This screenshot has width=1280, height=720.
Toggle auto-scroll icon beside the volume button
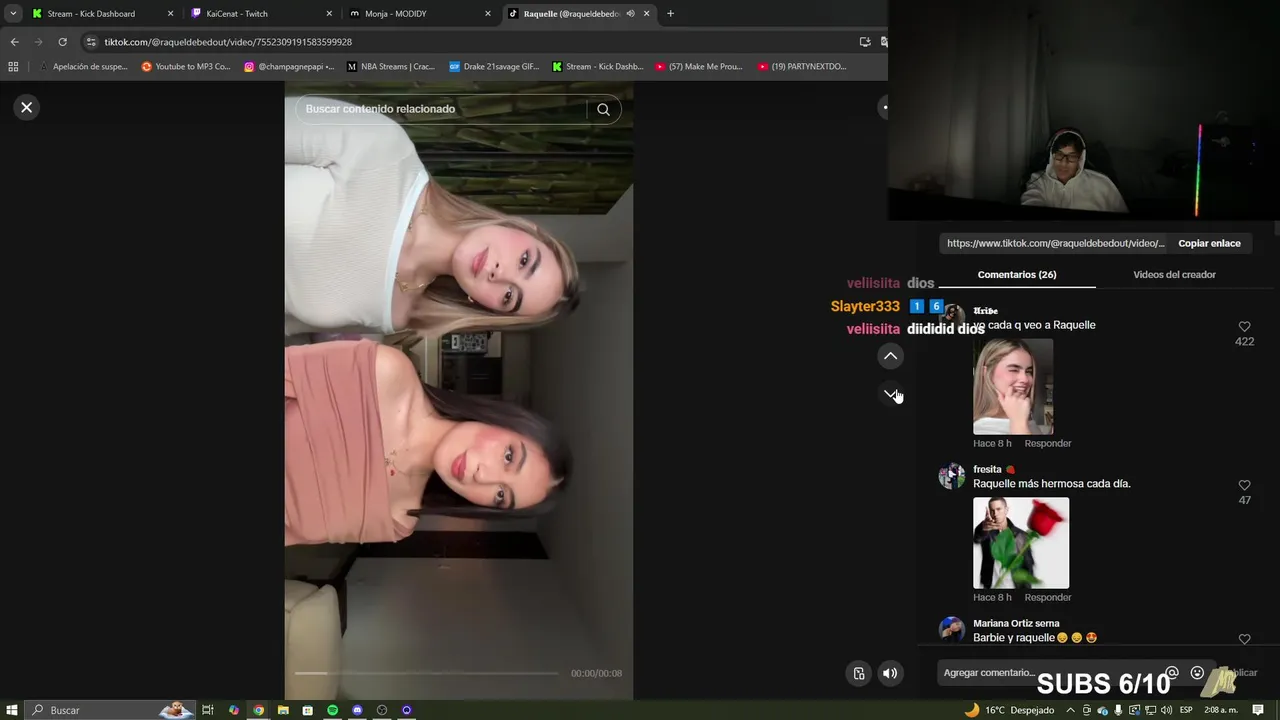[x=858, y=673]
